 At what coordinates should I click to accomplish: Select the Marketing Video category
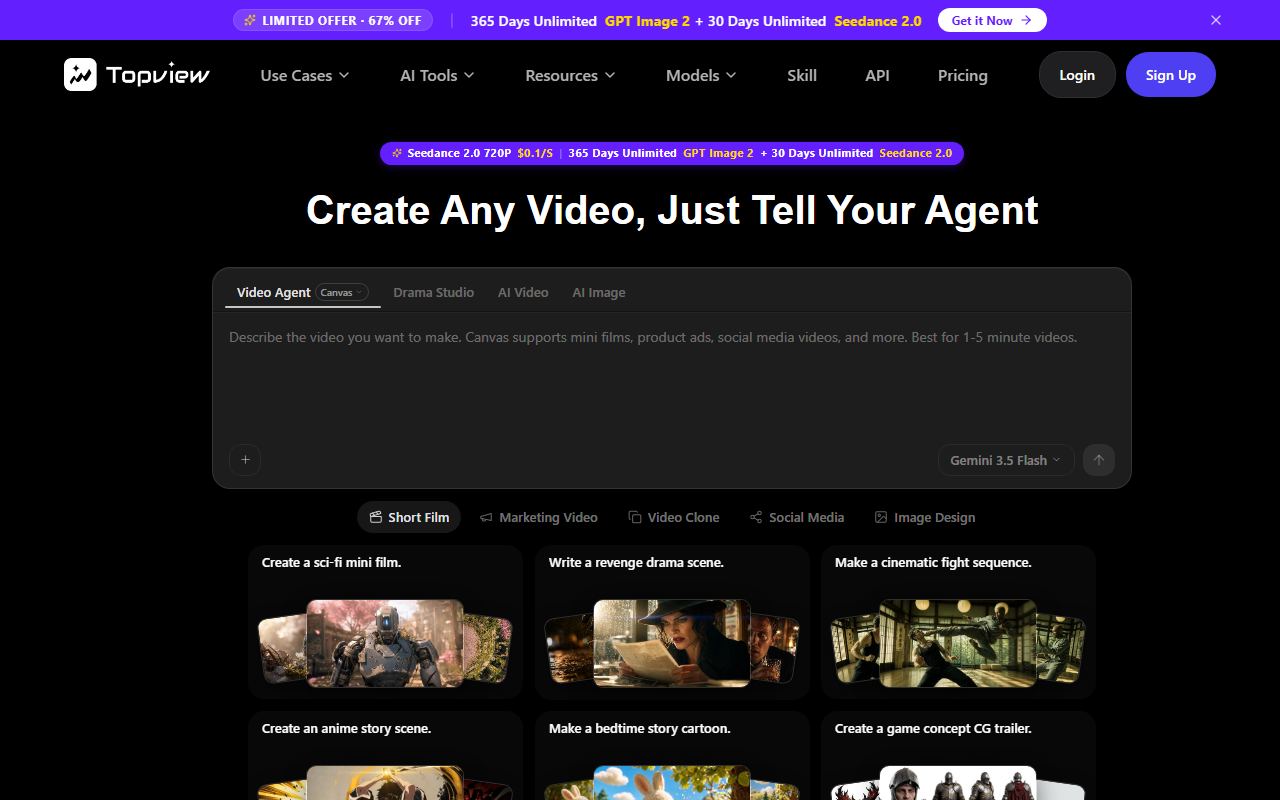point(539,517)
